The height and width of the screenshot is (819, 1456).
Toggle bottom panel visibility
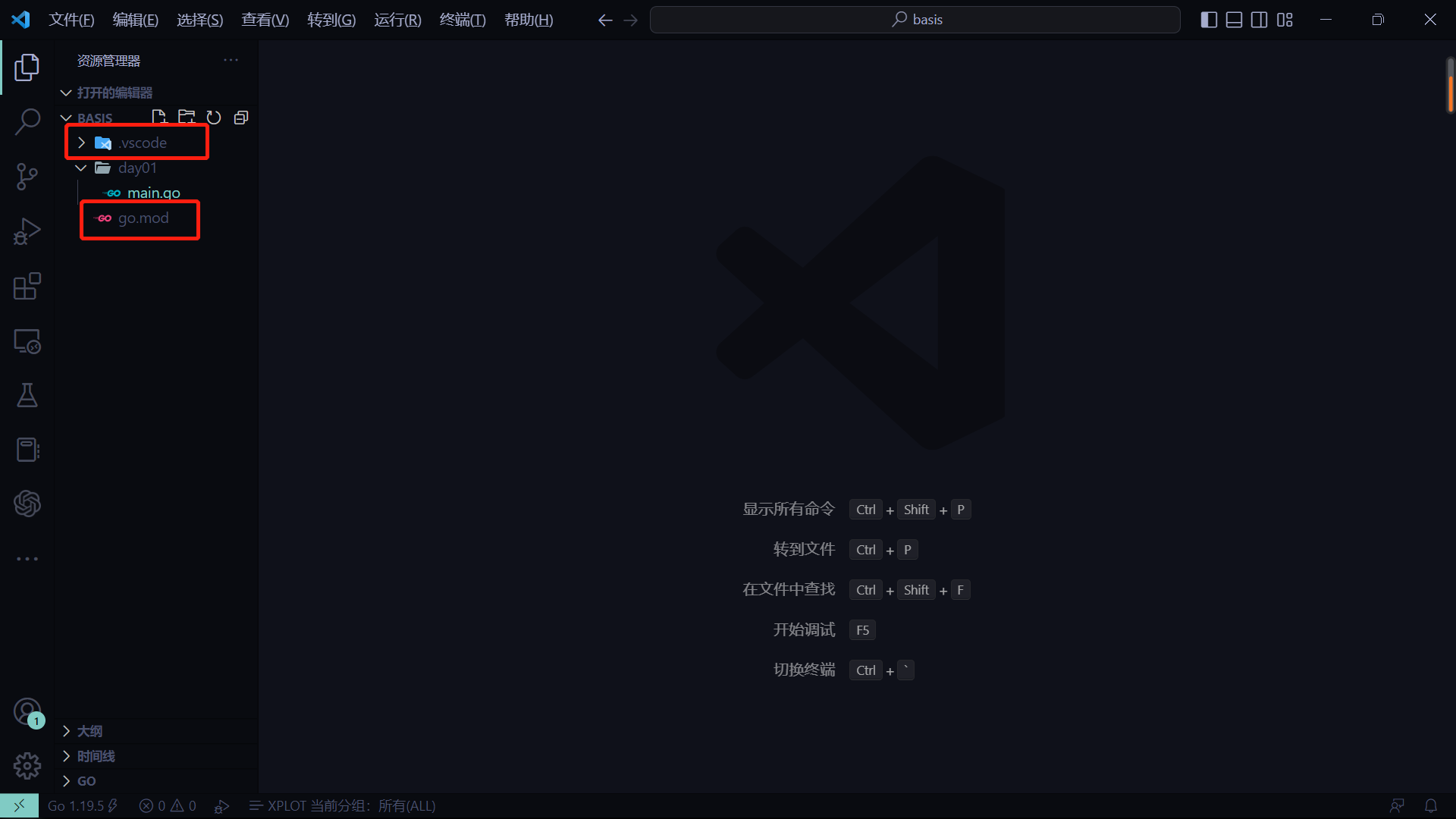1235,20
